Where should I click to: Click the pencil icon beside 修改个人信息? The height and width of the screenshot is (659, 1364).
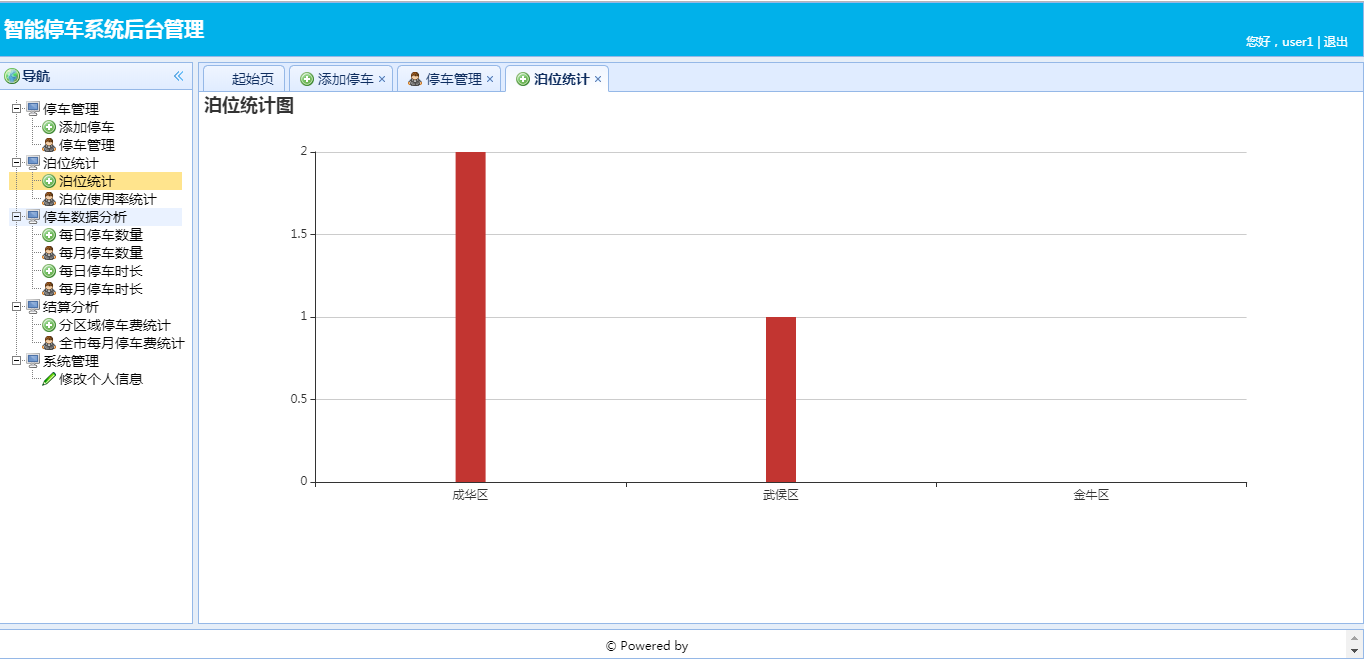tap(49, 379)
